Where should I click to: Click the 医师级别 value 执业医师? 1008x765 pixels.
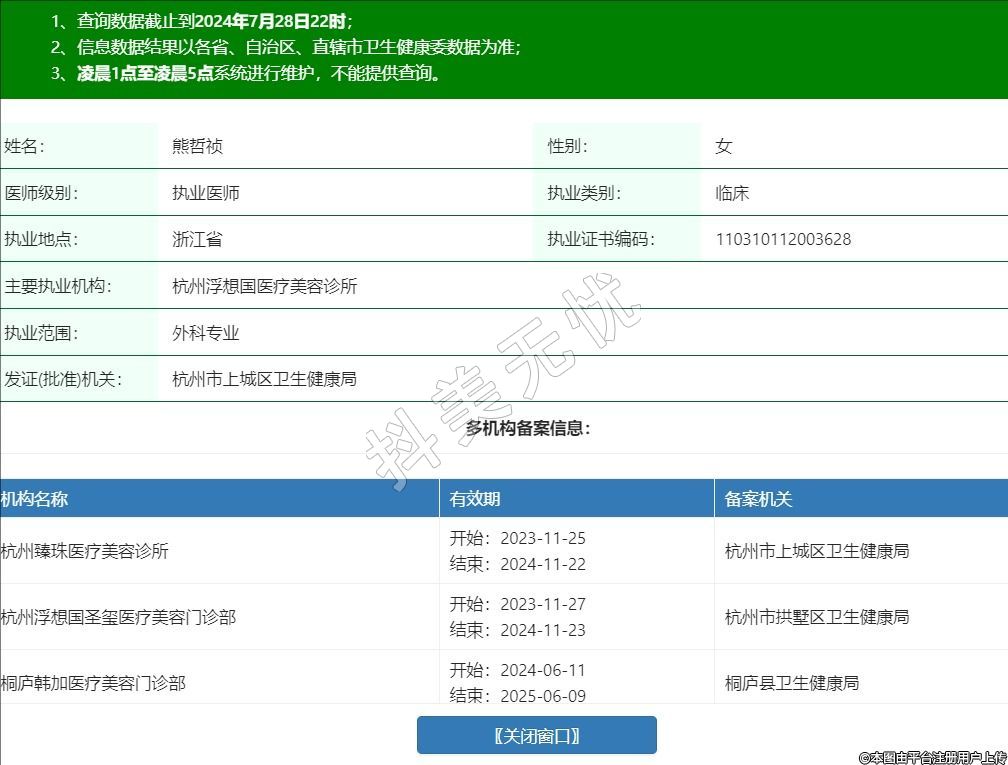click(x=206, y=193)
